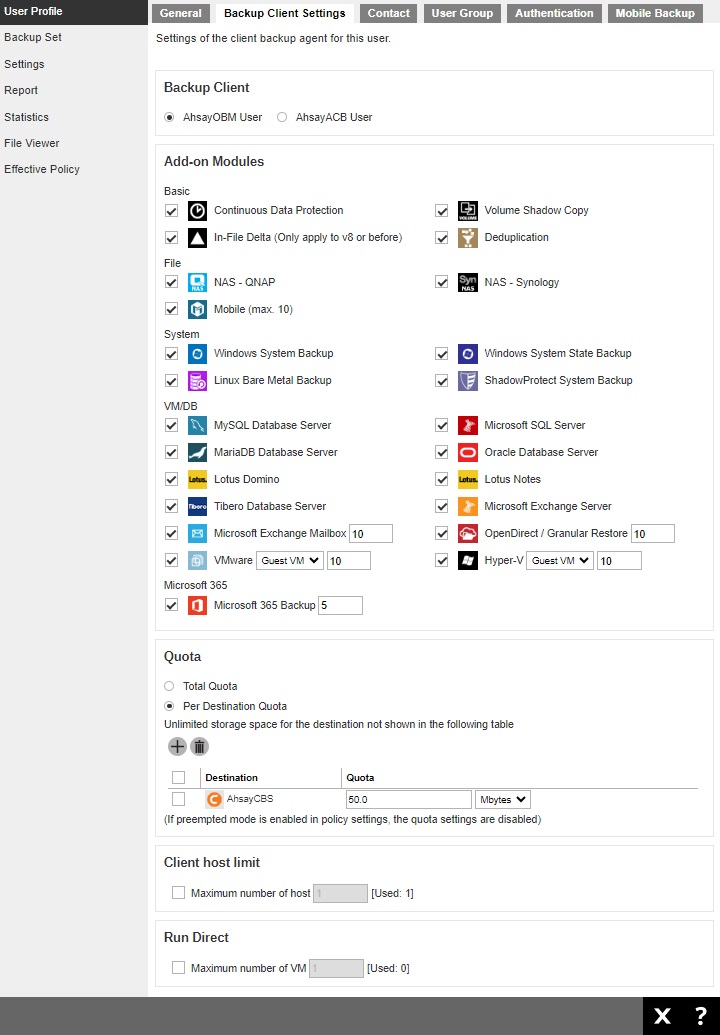This screenshot has height=1035, width=720.
Task: Select User Profile in the sidebar
Action: 74,12
